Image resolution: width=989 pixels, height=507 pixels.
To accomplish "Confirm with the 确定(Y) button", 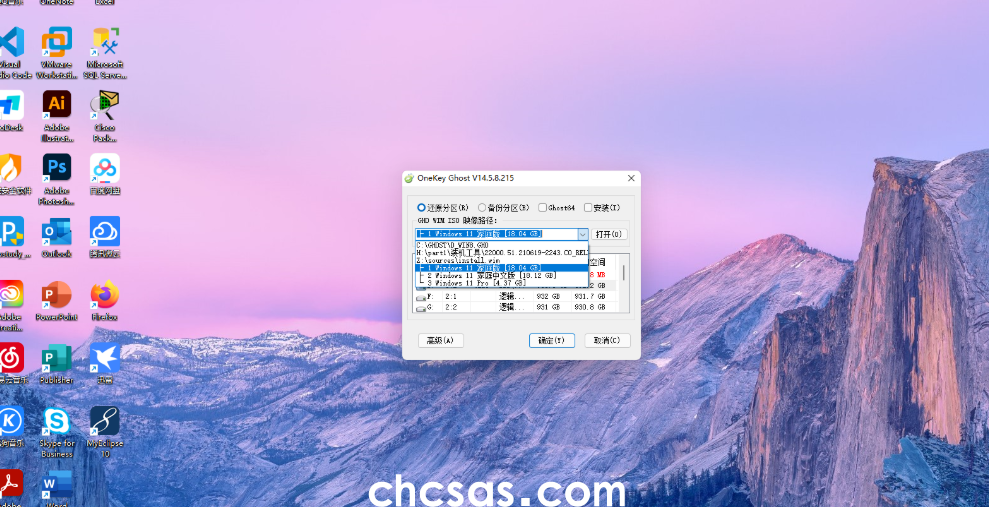I will [x=551, y=341].
